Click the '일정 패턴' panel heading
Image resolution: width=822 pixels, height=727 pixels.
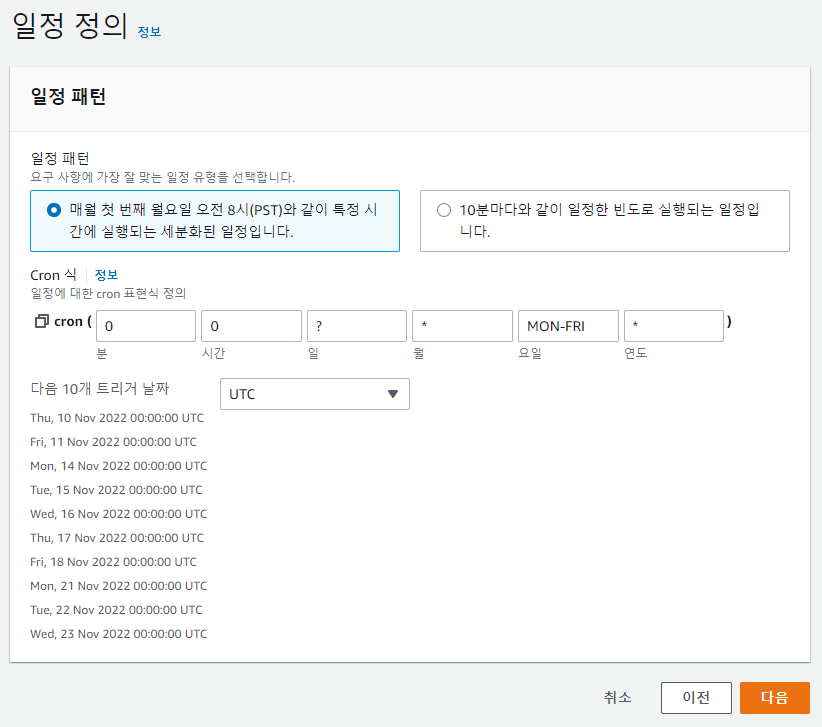pyautogui.click(x=68, y=96)
